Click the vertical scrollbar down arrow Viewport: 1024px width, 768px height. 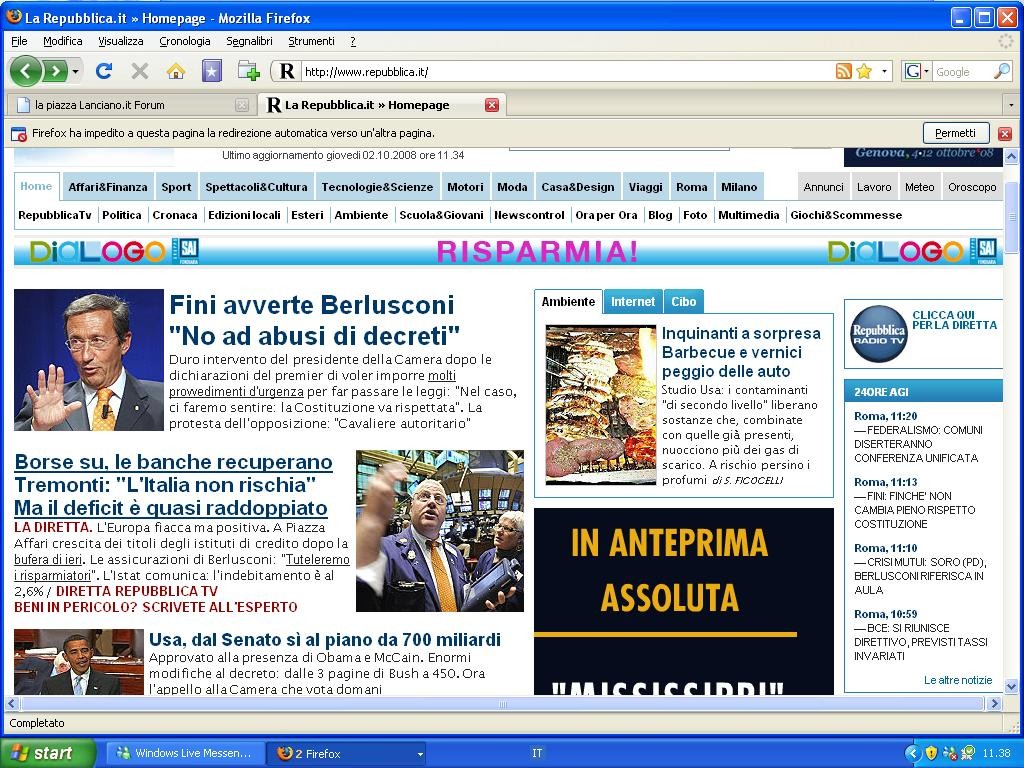(x=1012, y=686)
